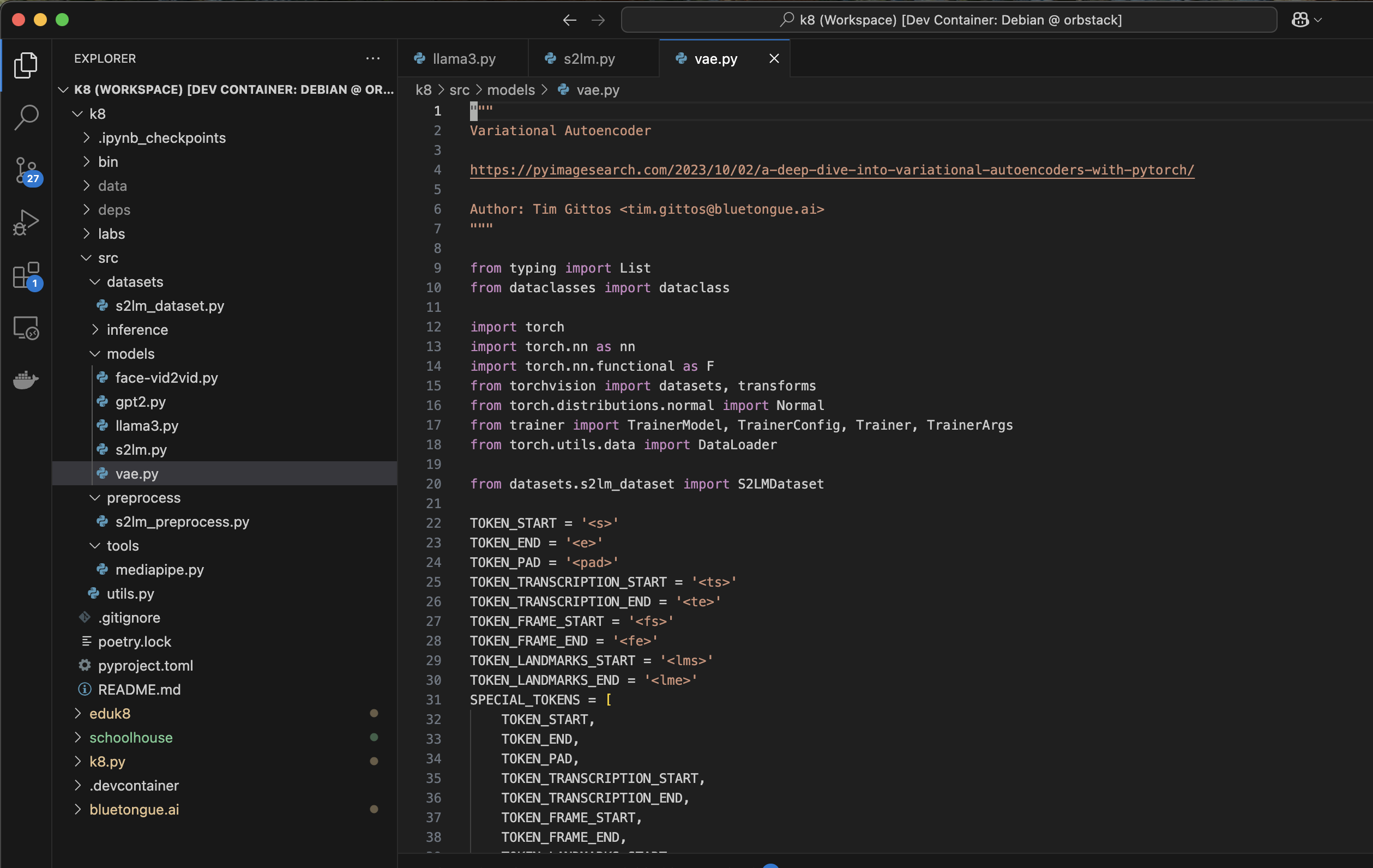Open Source Control view showing 27 changes
This screenshot has width=1373, height=868.
(26, 171)
